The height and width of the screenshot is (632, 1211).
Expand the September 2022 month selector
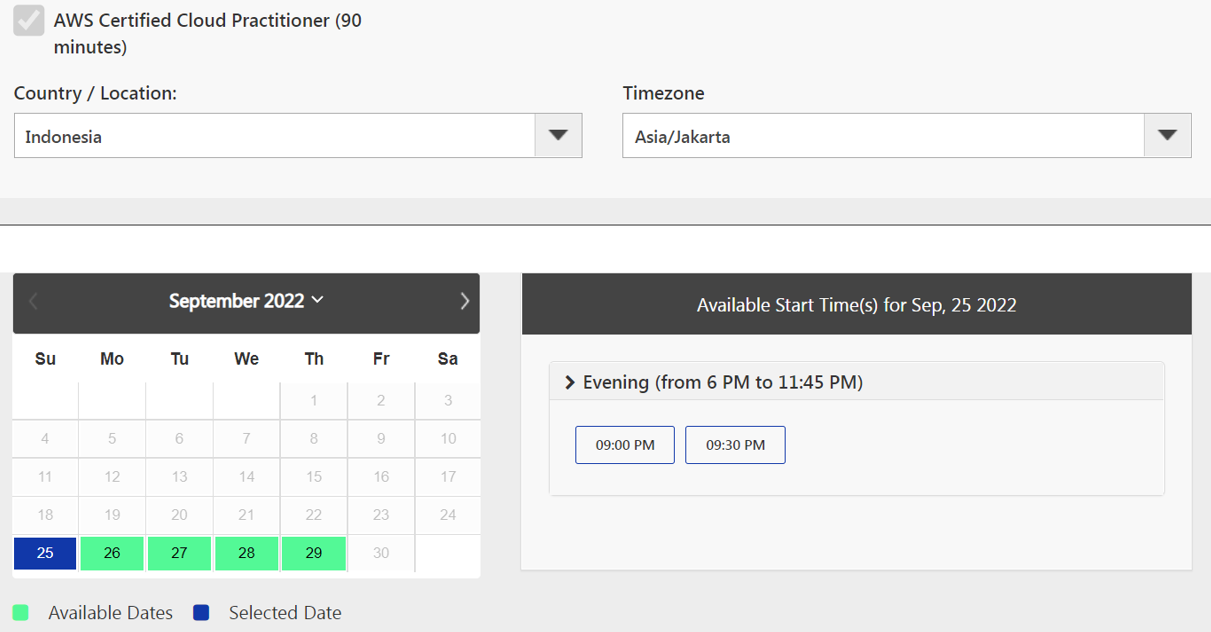tap(246, 301)
